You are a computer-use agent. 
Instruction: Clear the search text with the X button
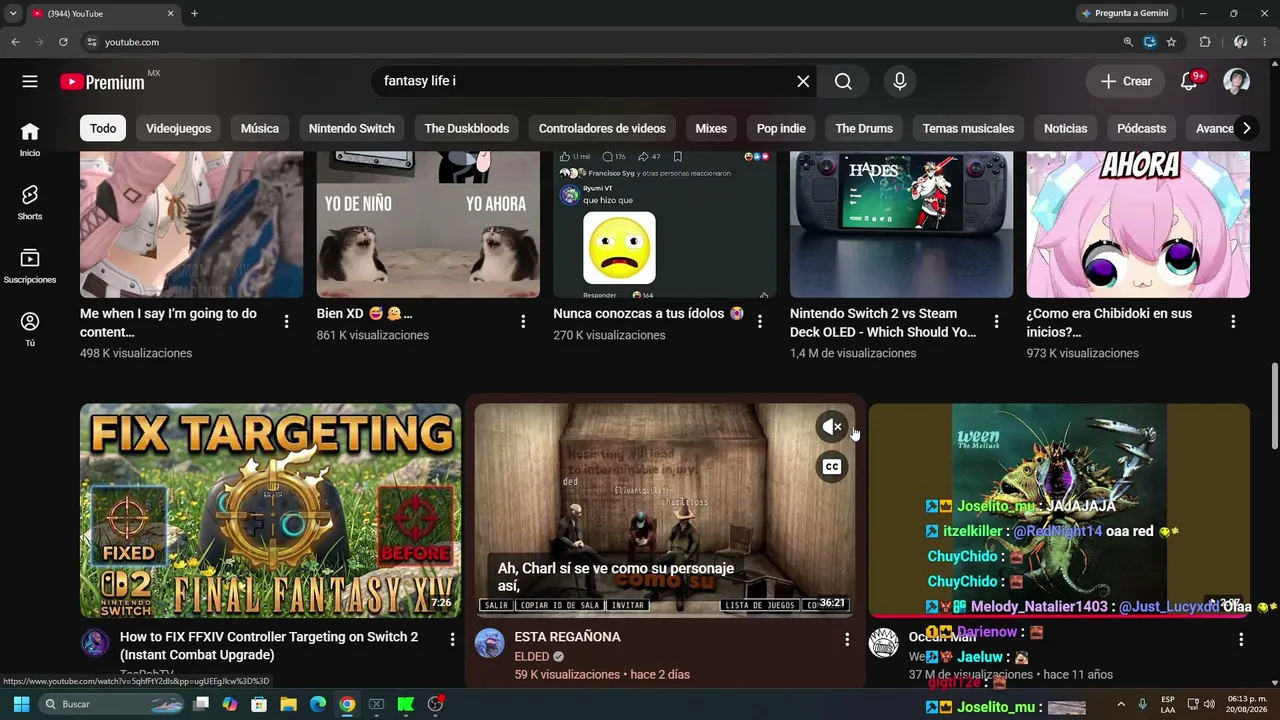pos(803,81)
